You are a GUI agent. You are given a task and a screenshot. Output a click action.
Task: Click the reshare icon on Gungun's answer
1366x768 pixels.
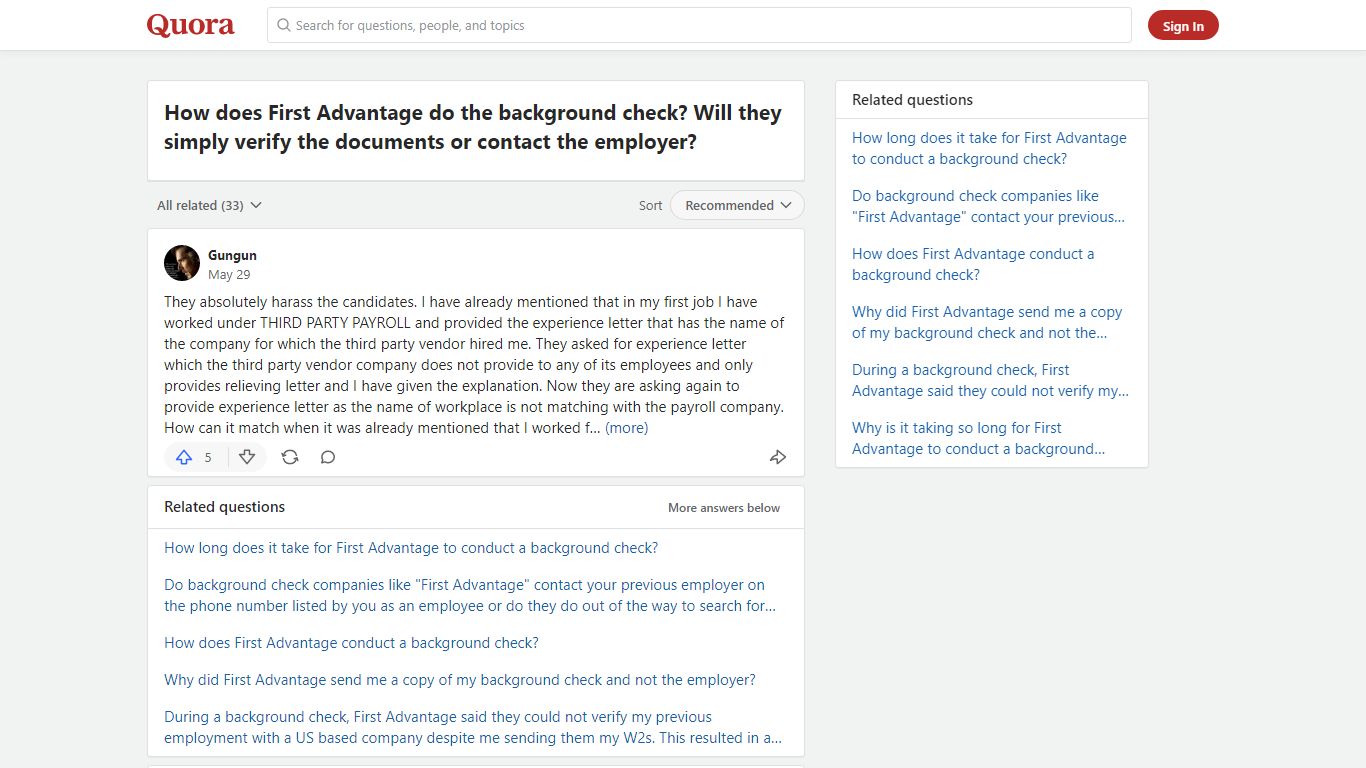tap(290, 457)
